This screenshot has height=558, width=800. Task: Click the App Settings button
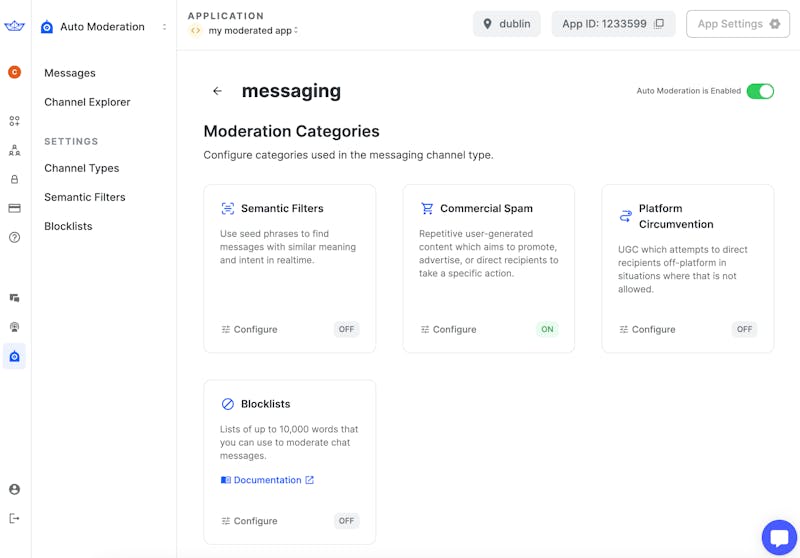pos(738,24)
